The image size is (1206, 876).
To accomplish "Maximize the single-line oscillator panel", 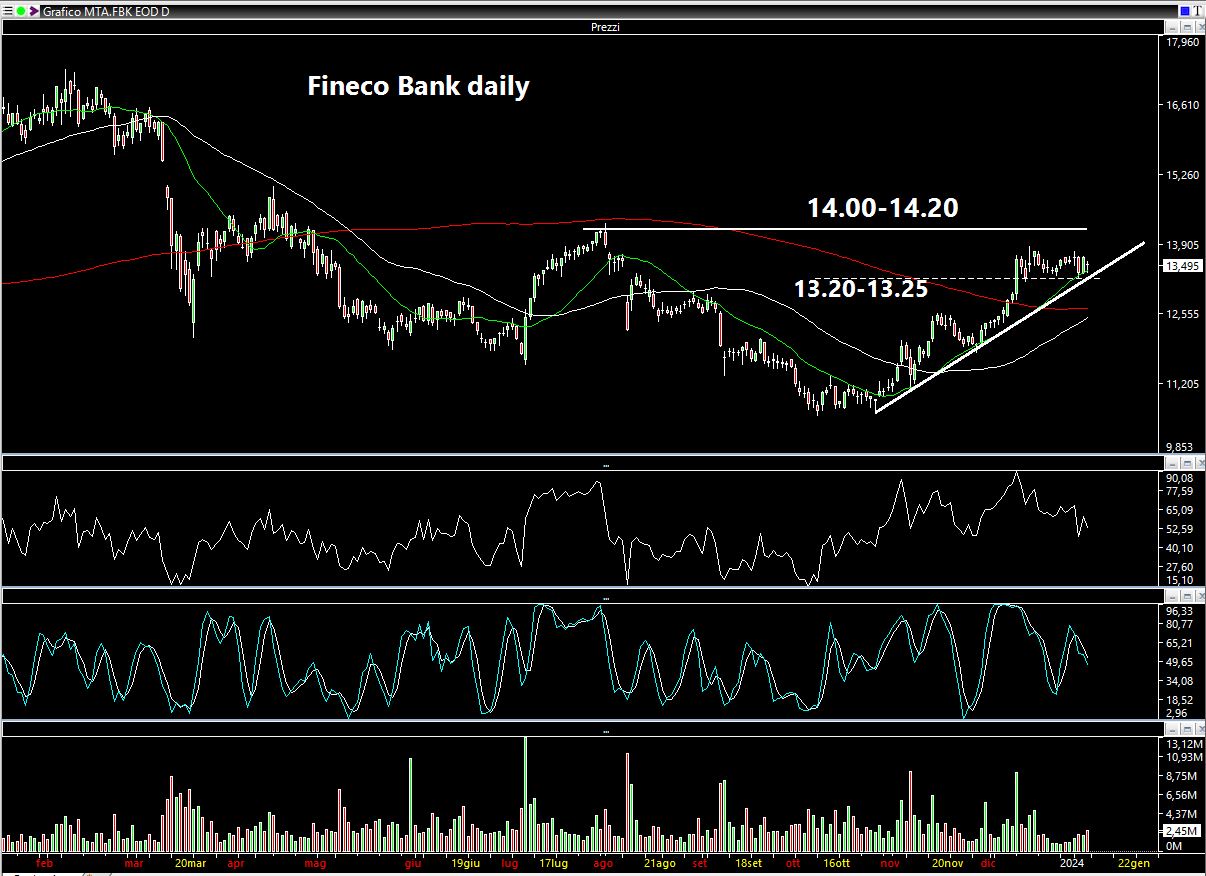I will 1185,464.
